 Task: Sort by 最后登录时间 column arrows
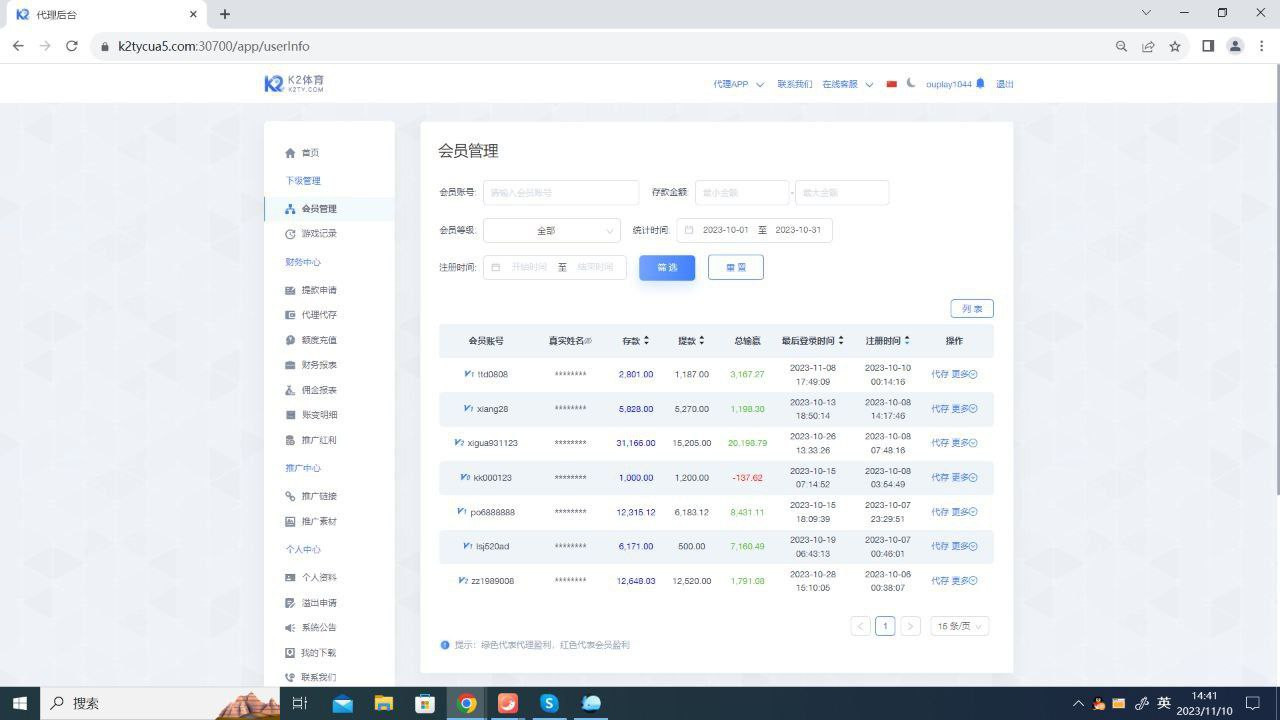[x=841, y=341]
